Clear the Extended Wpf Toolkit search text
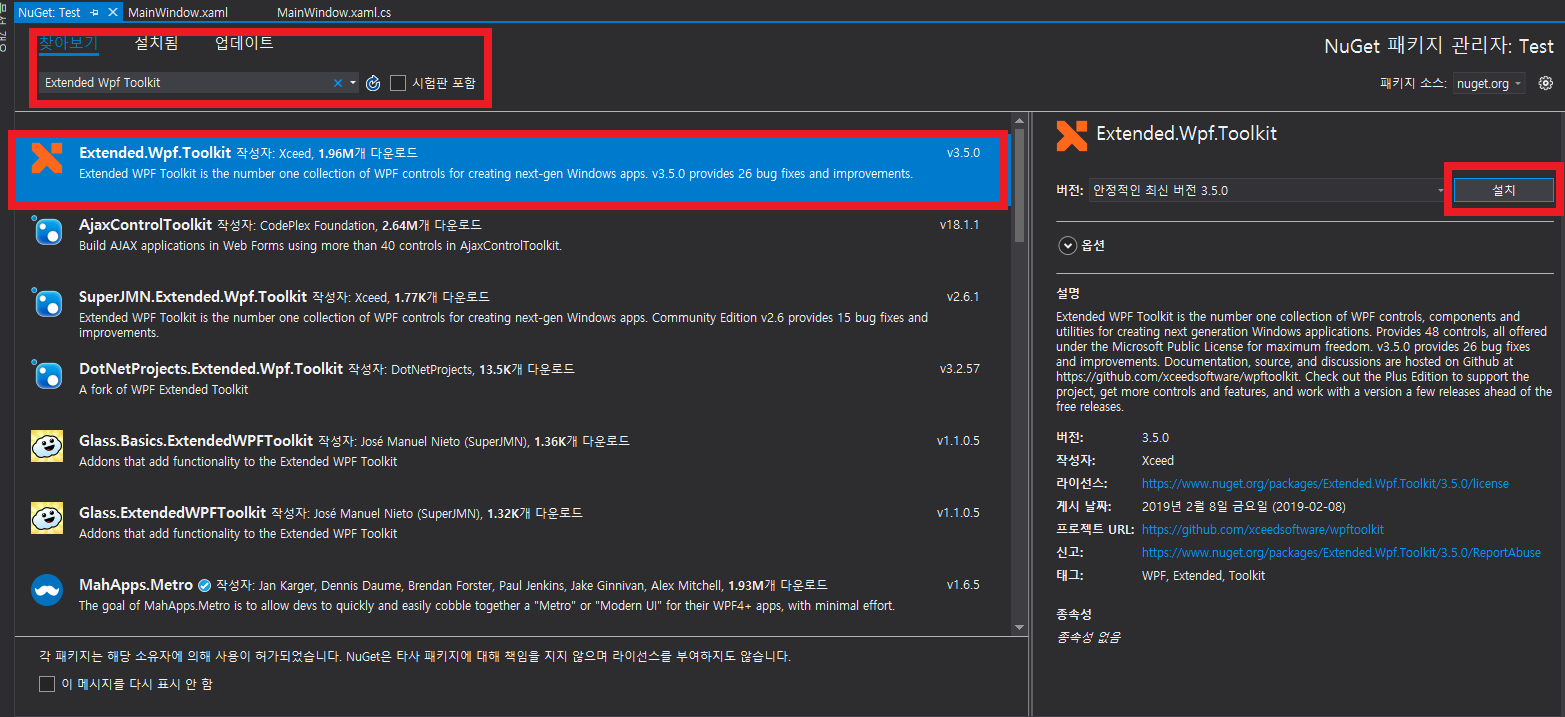Screen dimensions: 1565x717 click(338, 83)
